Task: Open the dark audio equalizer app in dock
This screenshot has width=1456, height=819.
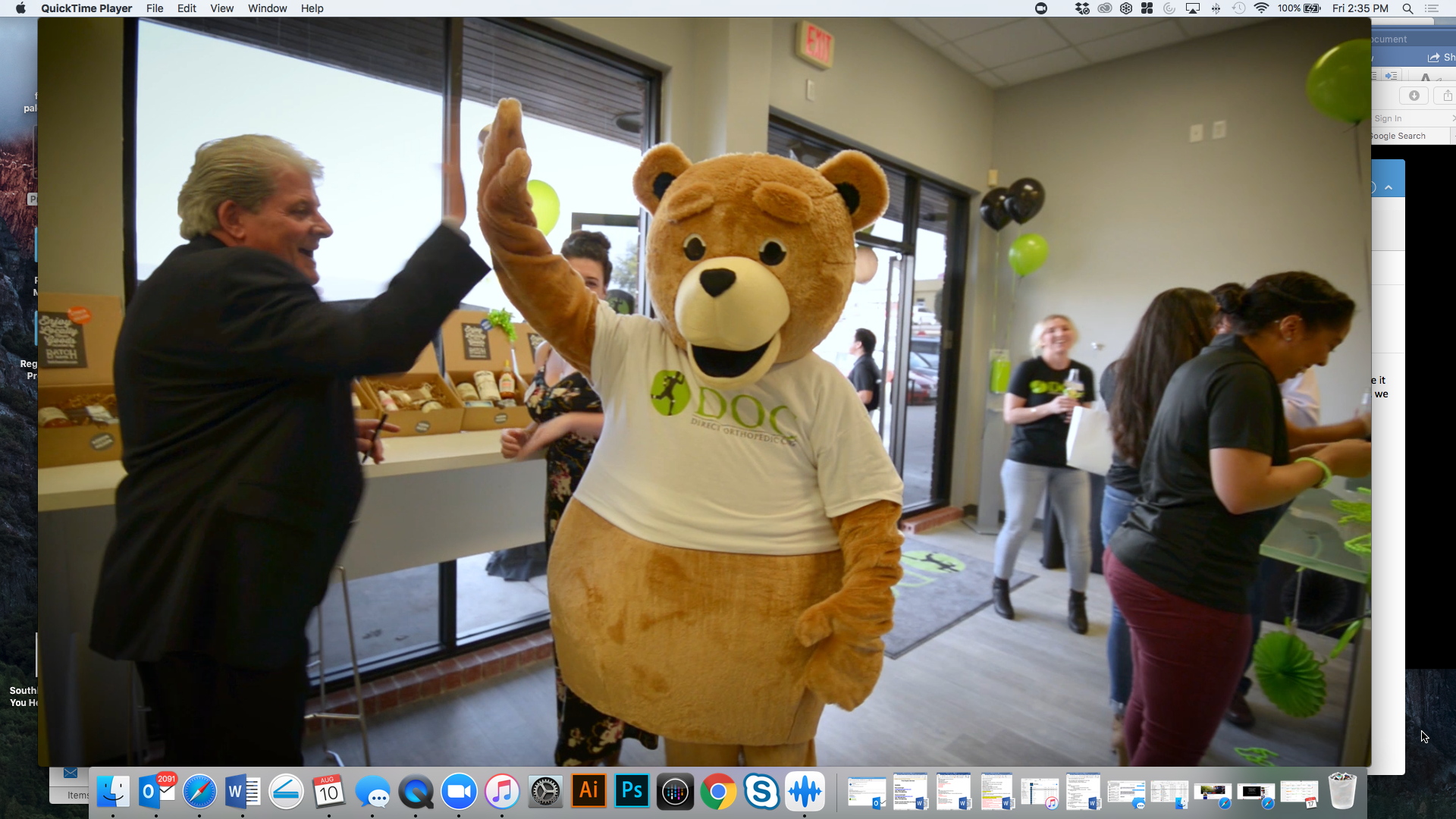Action: [675, 792]
